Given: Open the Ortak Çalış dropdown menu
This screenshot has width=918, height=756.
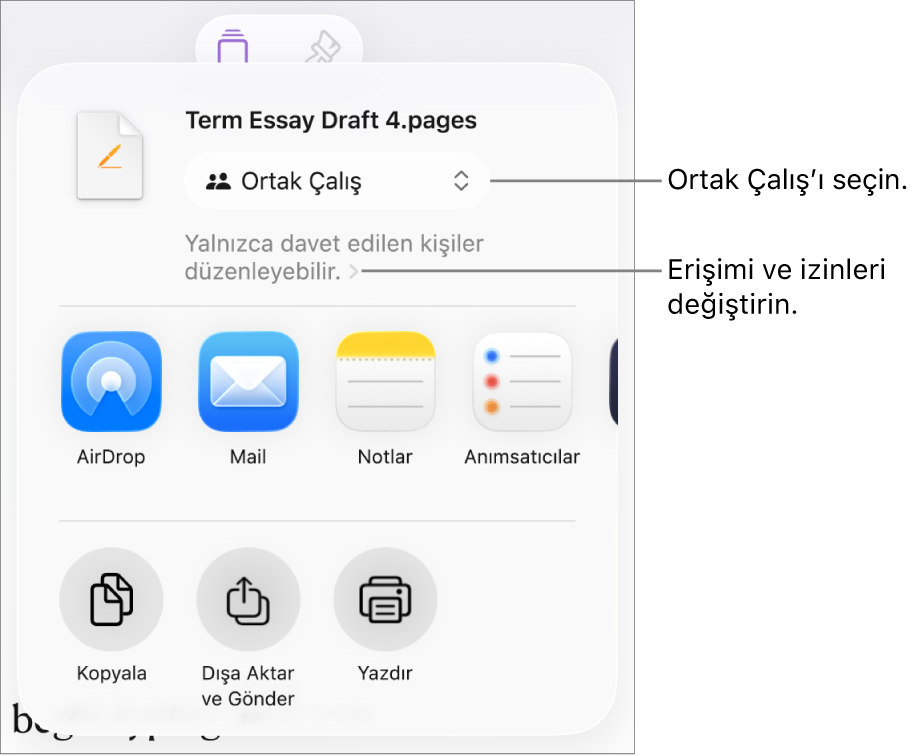Looking at the screenshot, I should click(337, 181).
